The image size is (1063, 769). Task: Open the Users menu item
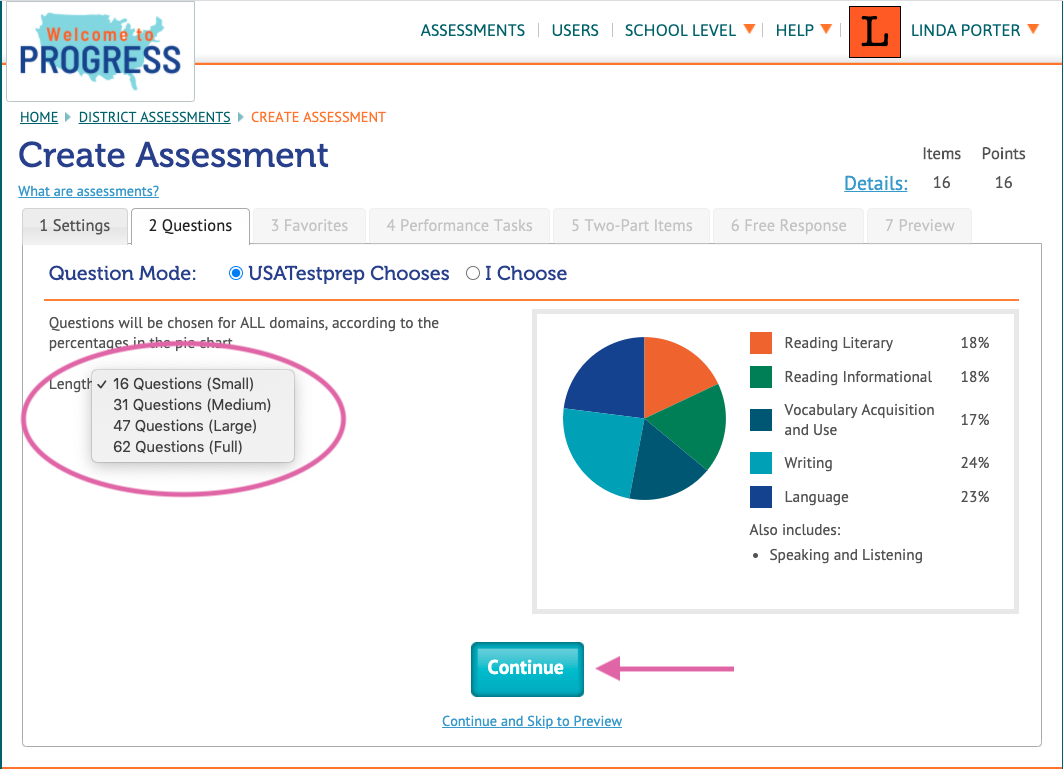point(575,31)
